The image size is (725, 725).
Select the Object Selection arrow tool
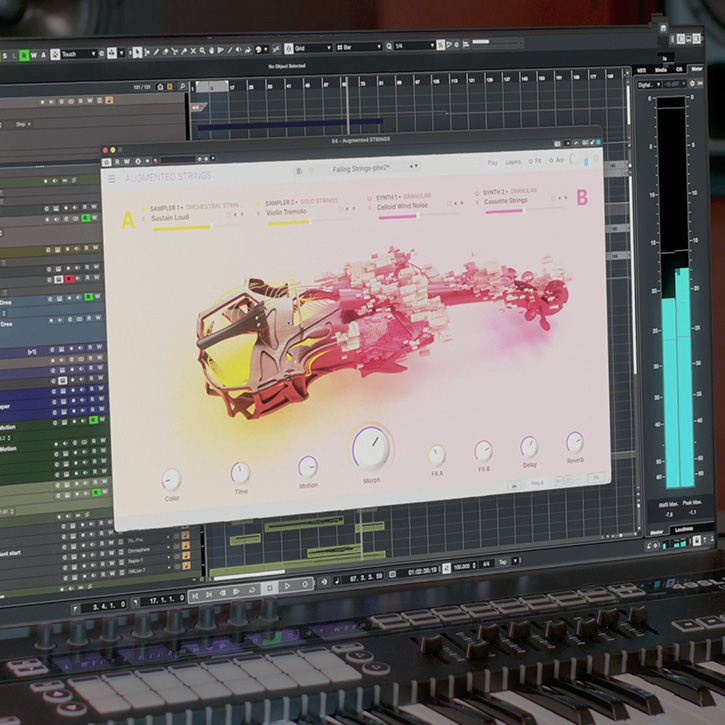point(136,52)
